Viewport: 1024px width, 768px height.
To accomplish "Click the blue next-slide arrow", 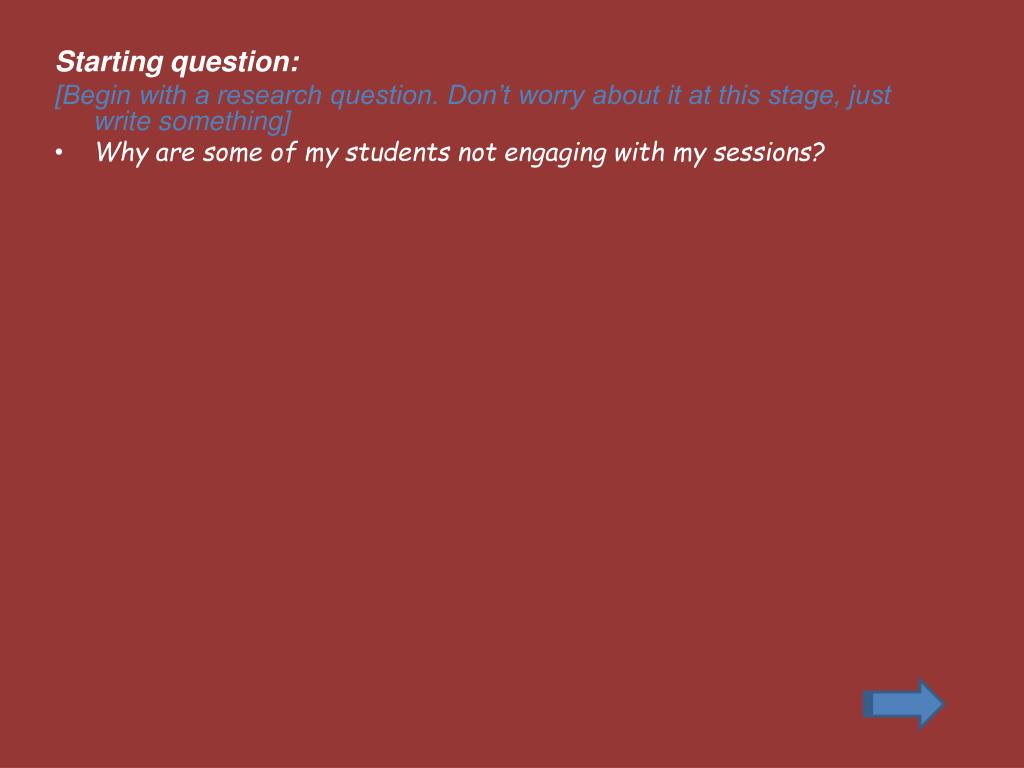I will [903, 704].
